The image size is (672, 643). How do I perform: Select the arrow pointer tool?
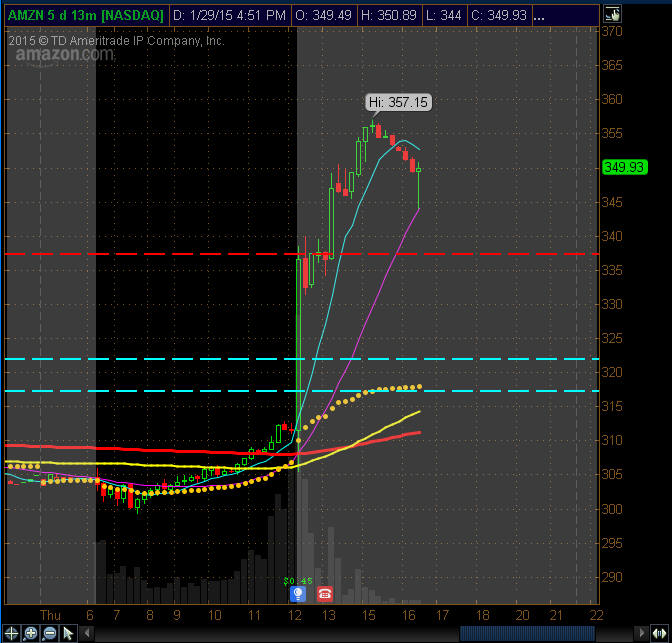[68, 633]
